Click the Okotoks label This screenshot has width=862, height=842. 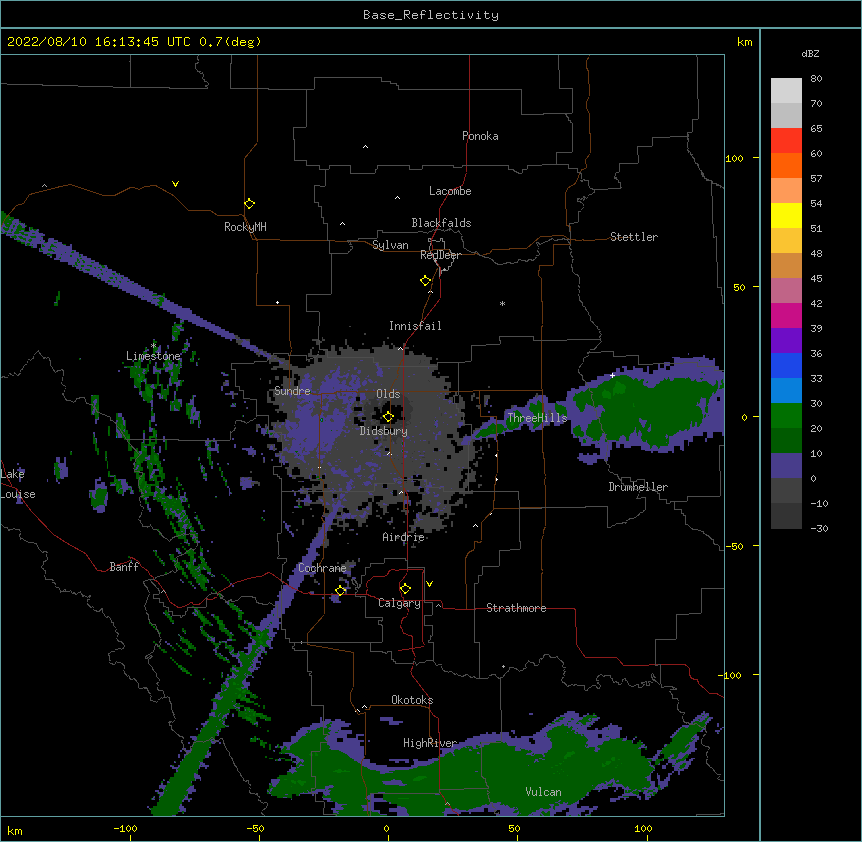pyautogui.click(x=412, y=700)
